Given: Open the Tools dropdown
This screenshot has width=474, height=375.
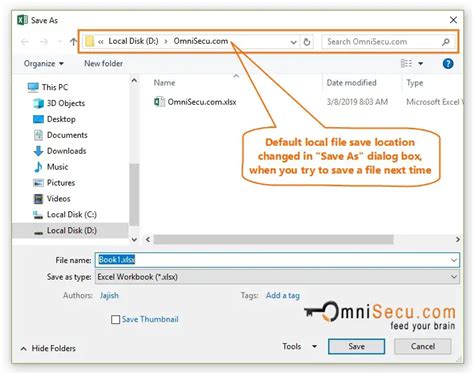Looking at the screenshot, I should coord(299,346).
